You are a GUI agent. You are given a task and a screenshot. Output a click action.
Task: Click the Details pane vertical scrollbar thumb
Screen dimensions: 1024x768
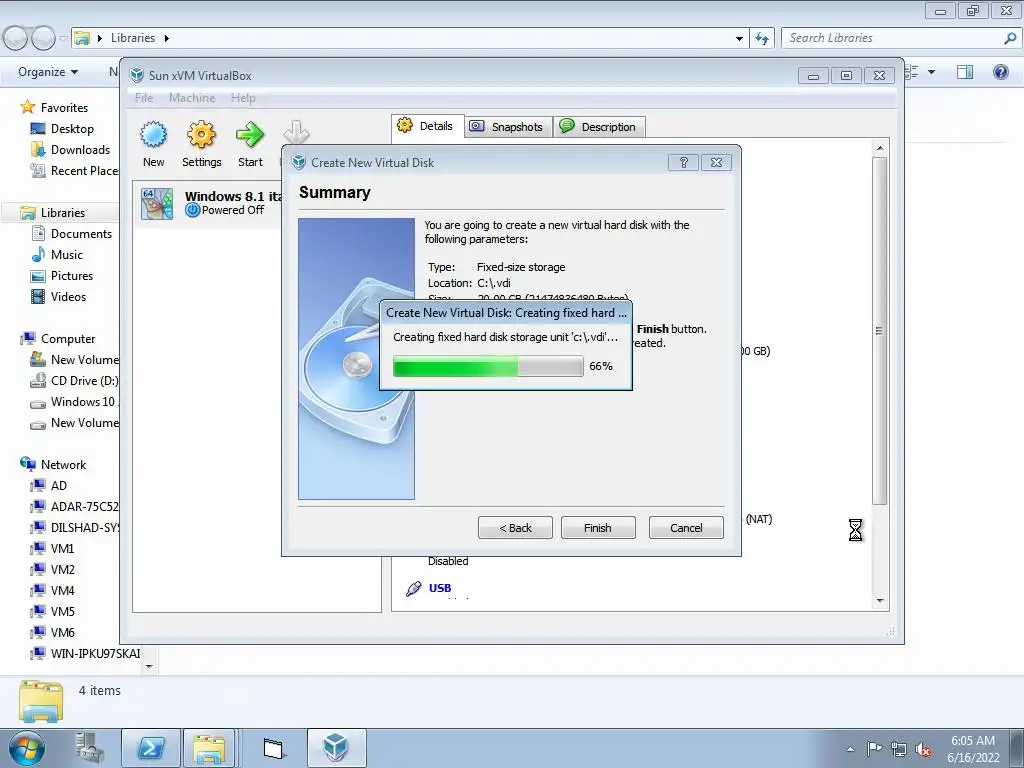click(880, 330)
